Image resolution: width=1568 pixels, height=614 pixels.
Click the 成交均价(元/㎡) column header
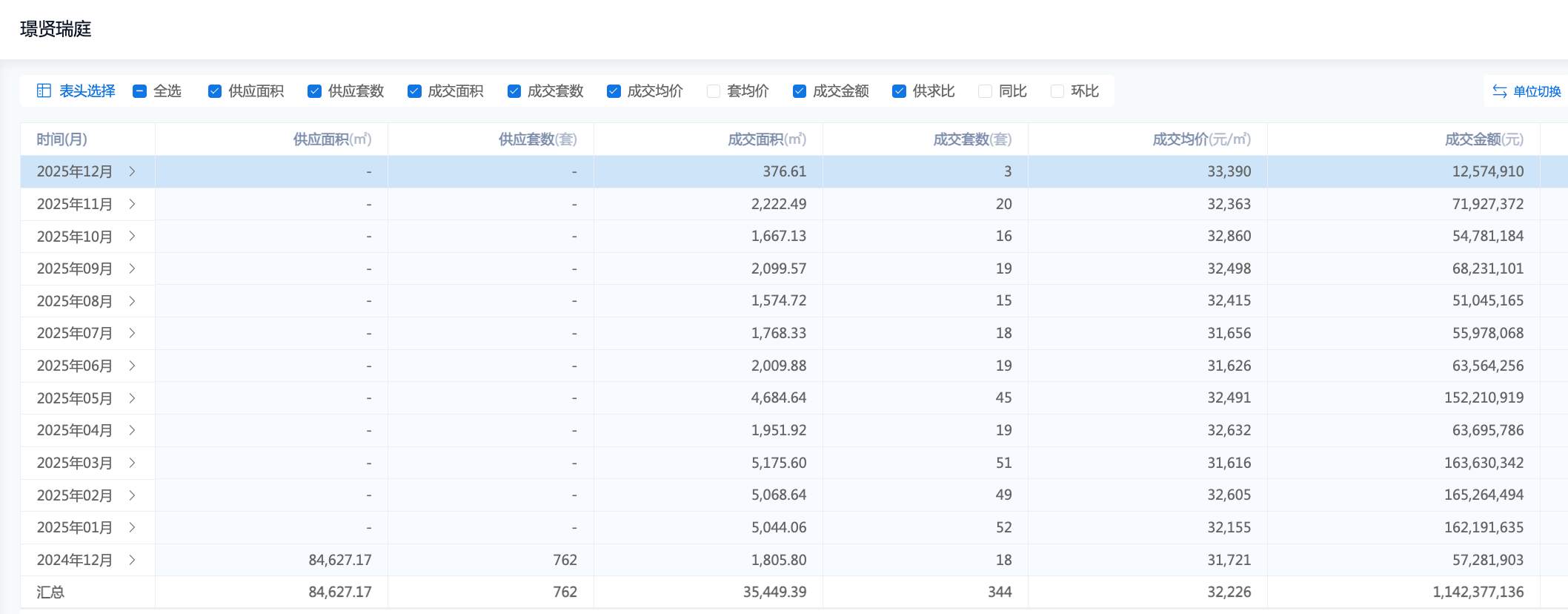(1201, 139)
